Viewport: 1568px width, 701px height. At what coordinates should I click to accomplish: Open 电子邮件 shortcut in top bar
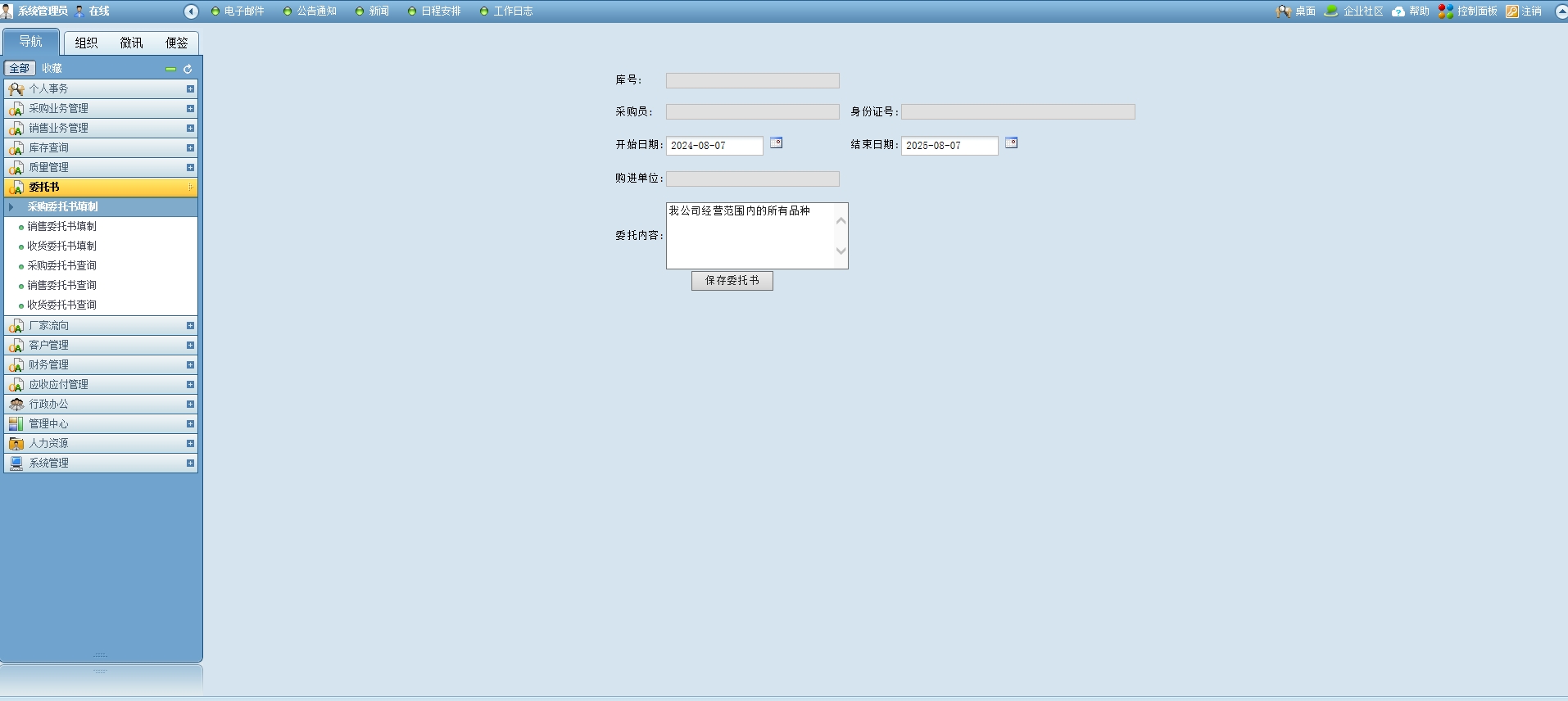(243, 11)
